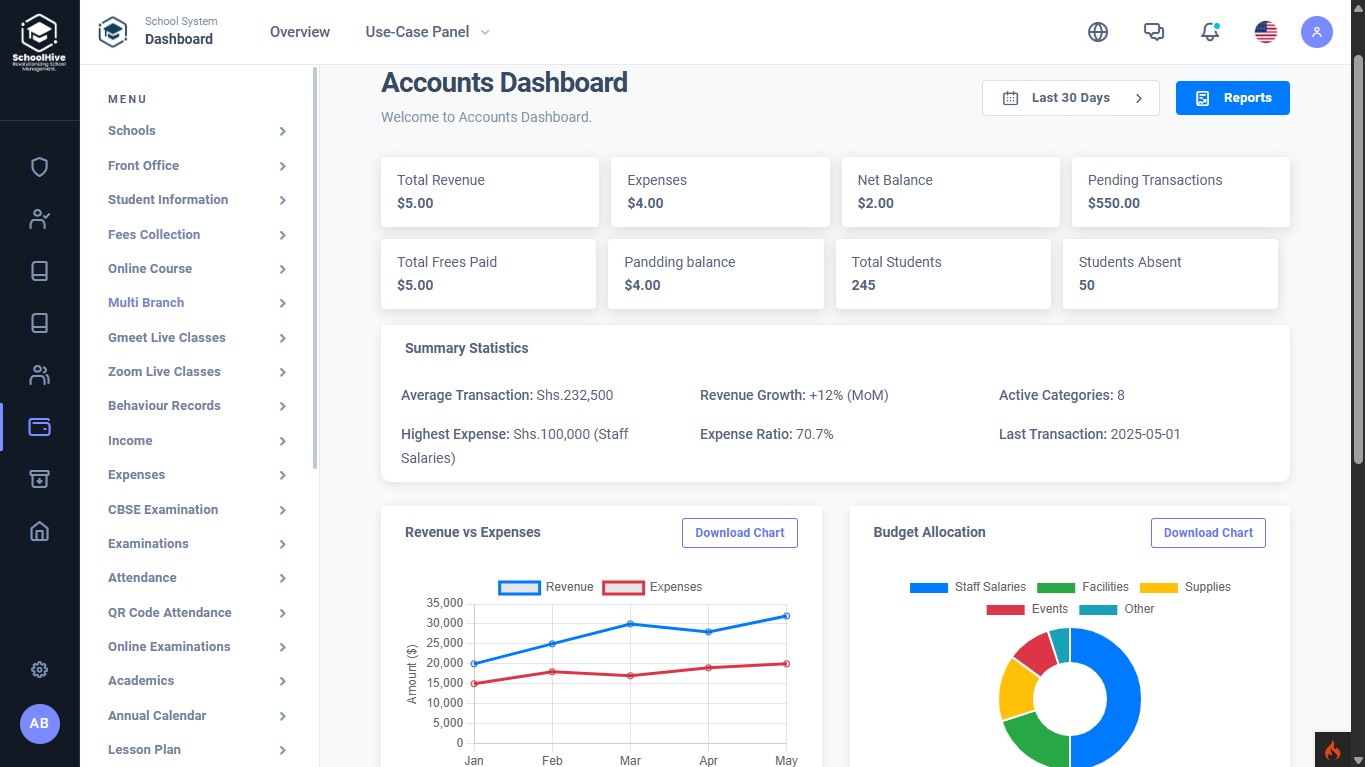Toggle the Revenue series in chart legend
This screenshot has height=767, width=1365.
(x=546, y=587)
